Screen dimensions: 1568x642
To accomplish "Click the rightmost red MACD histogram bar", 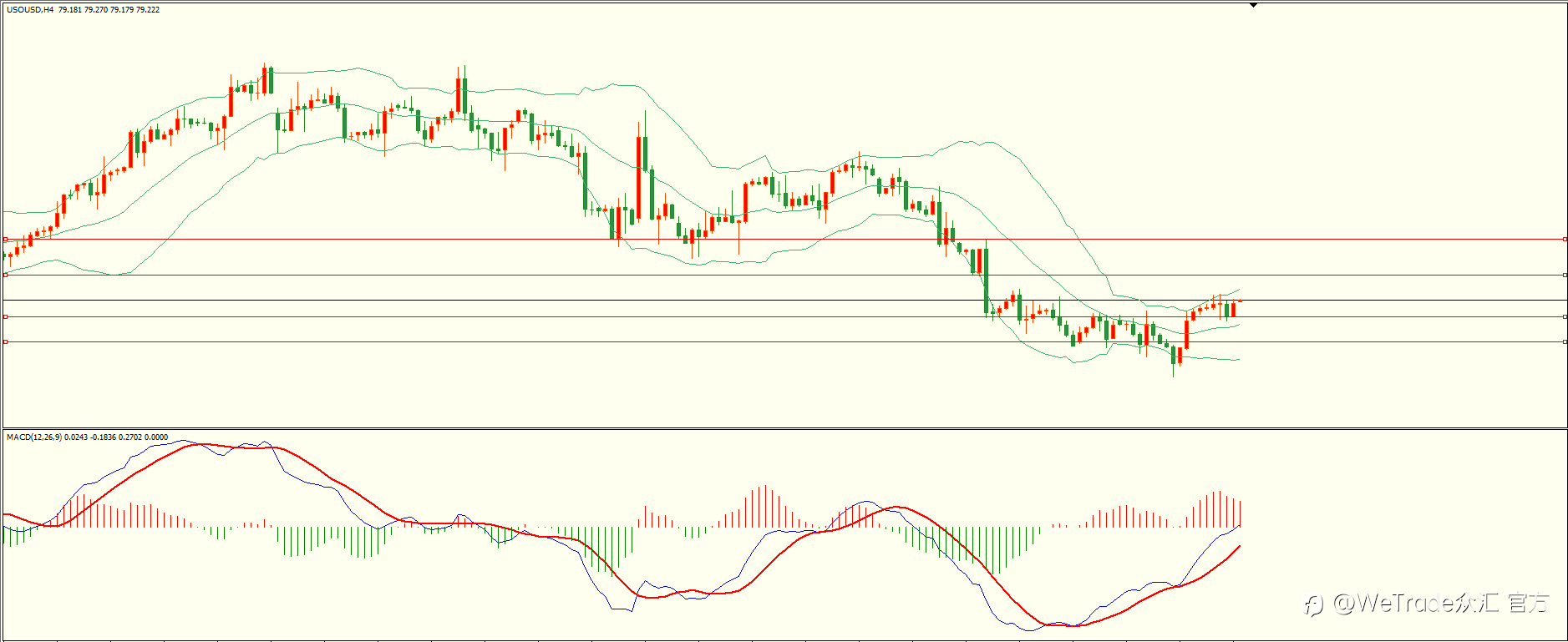I will 1241,513.
